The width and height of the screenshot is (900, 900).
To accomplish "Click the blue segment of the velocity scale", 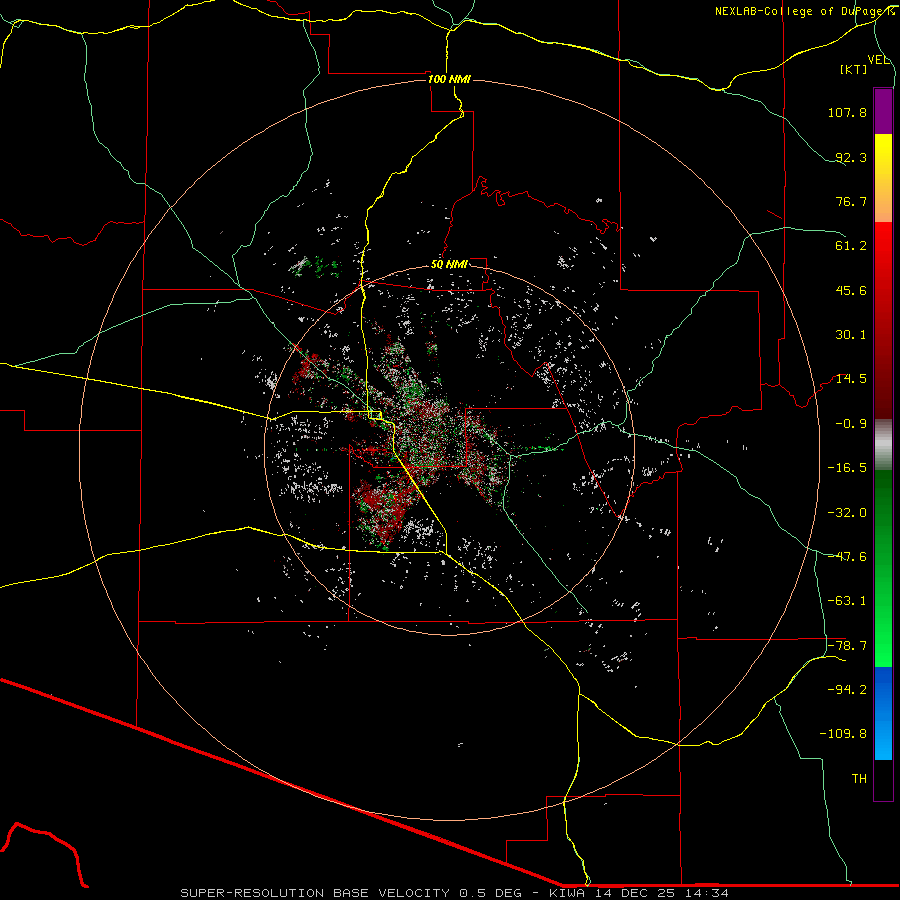I will [x=883, y=713].
